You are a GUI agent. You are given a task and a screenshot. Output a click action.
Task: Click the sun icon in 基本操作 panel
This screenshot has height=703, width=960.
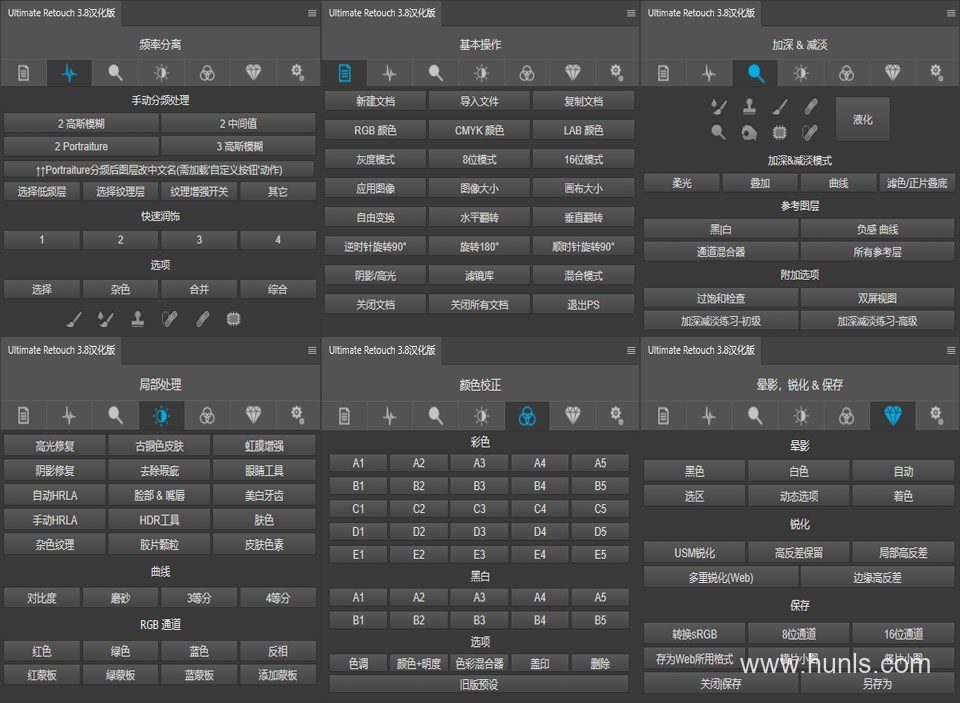pyautogui.click(x=481, y=73)
